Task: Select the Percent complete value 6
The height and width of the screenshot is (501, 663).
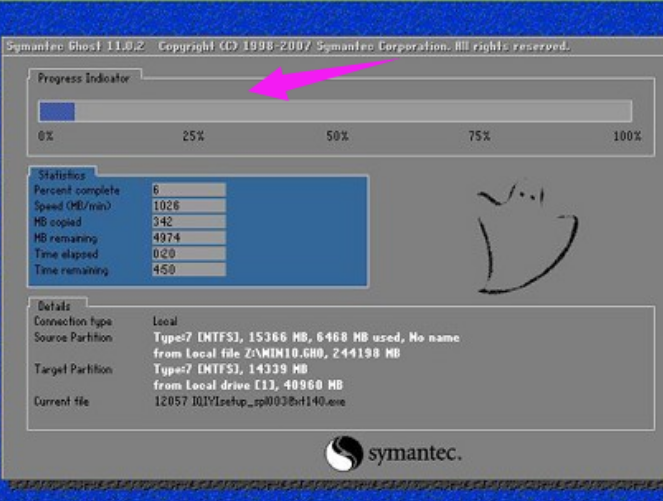Action: [189, 190]
